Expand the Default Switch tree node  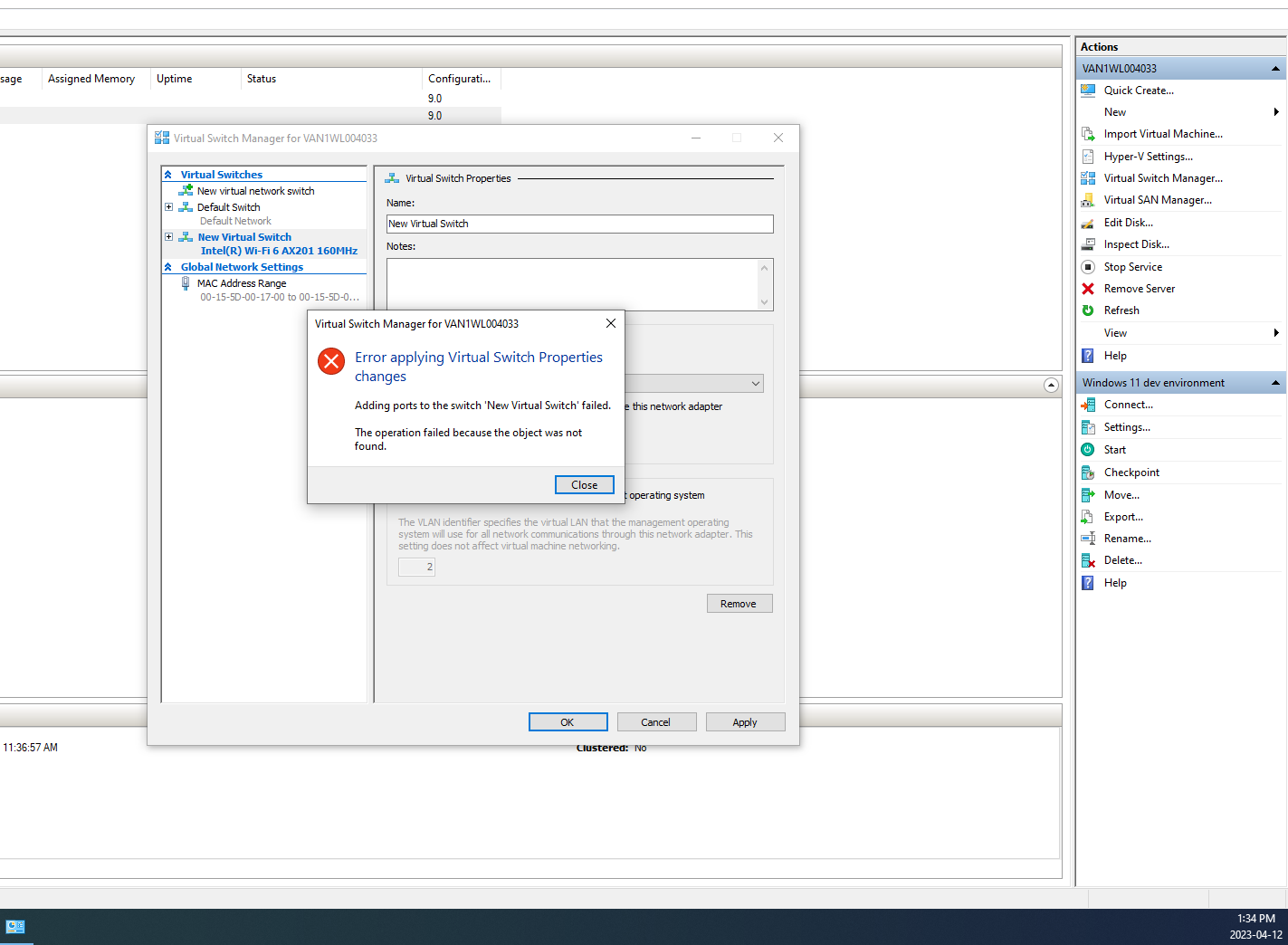point(168,207)
